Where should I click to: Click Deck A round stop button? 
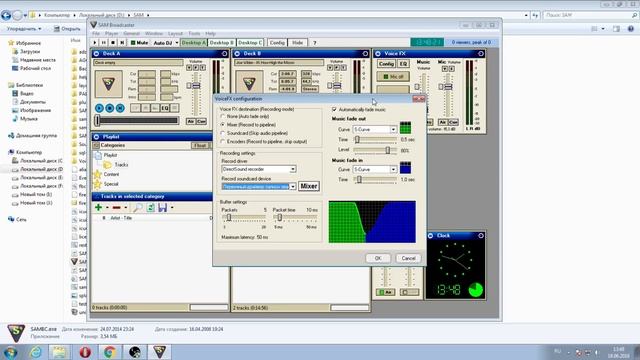pyautogui.click(x=109, y=108)
